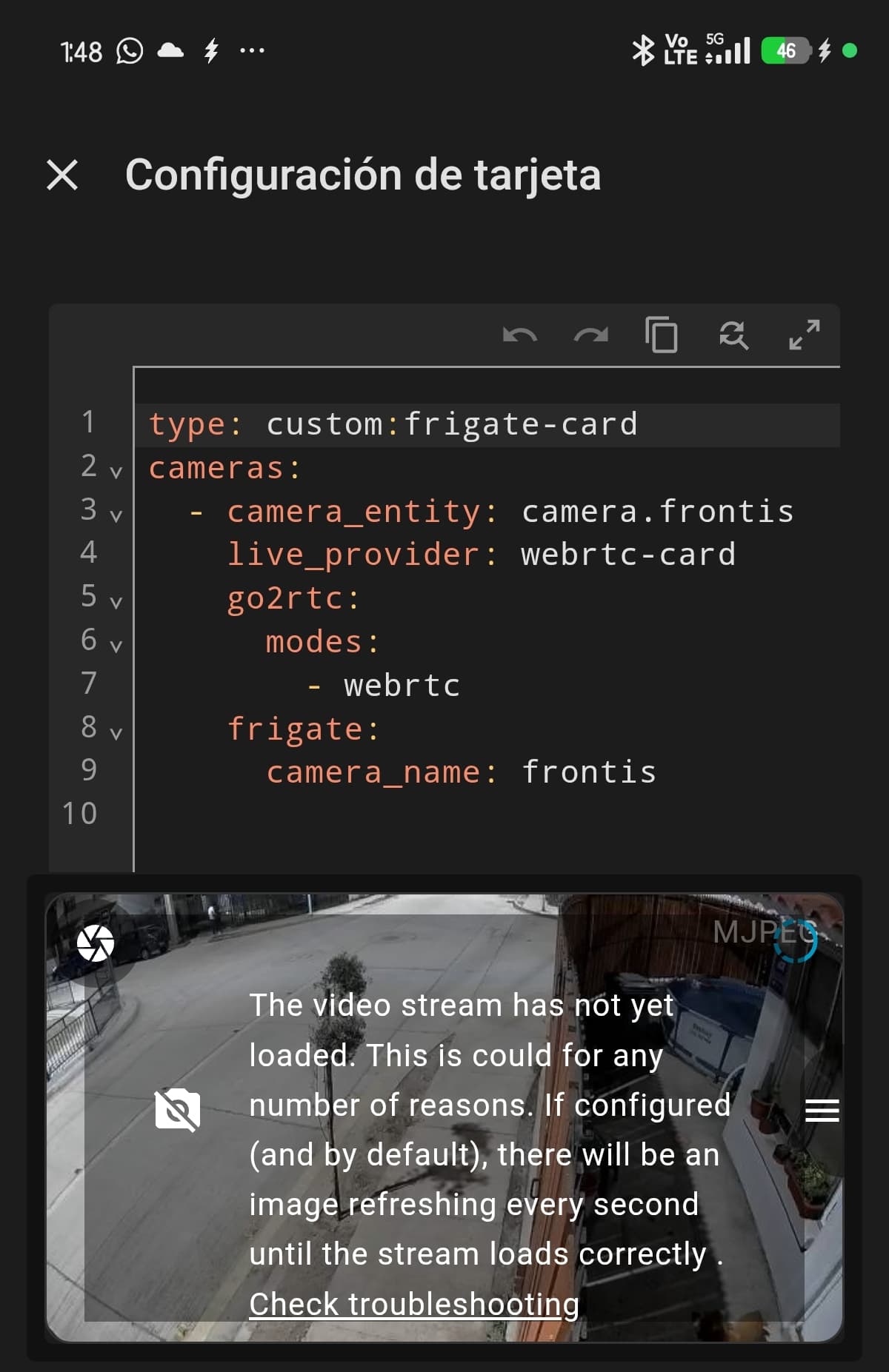Close the Configuración de tarjeta dialog
Image resolution: width=889 pixels, height=1372 pixels.
point(62,175)
